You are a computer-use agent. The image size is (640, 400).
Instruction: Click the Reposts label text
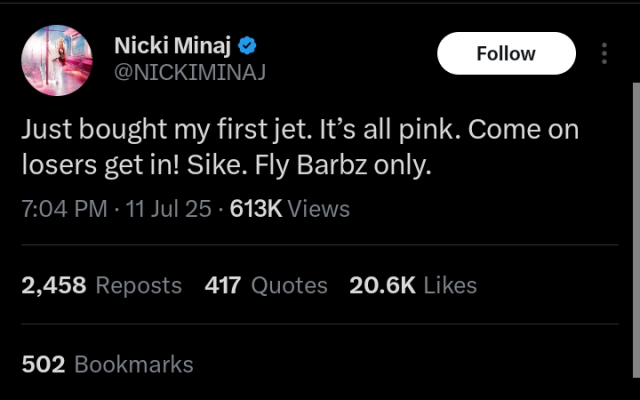[x=138, y=285]
